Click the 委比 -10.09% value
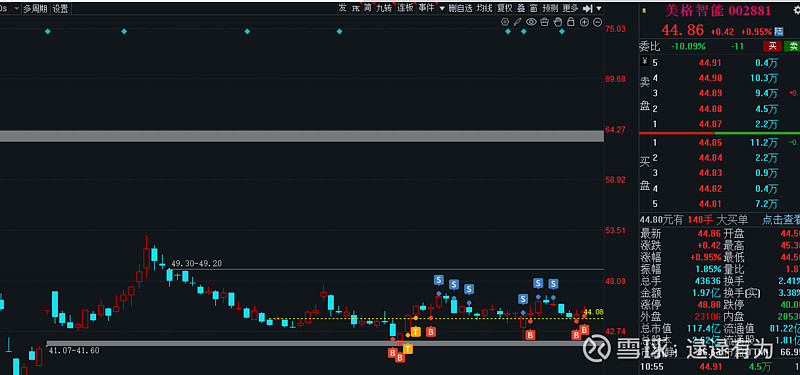Image resolution: width=800 pixels, height=375 pixels. tap(688, 46)
